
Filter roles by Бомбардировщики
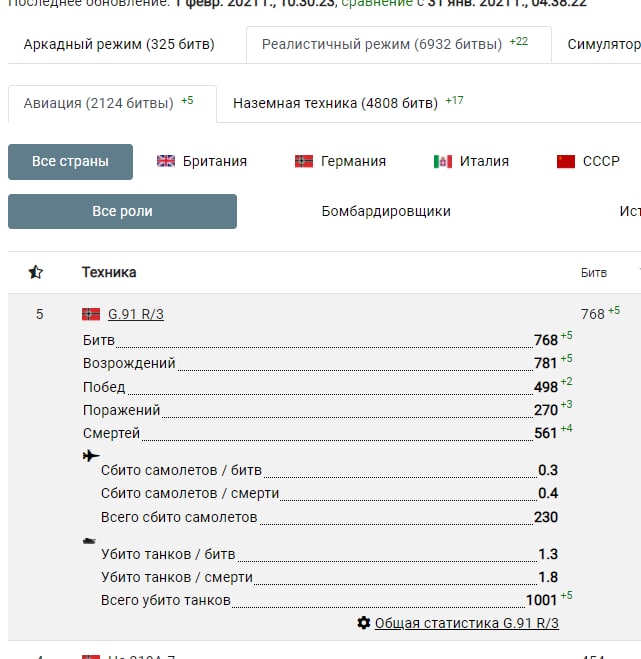coord(386,211)
